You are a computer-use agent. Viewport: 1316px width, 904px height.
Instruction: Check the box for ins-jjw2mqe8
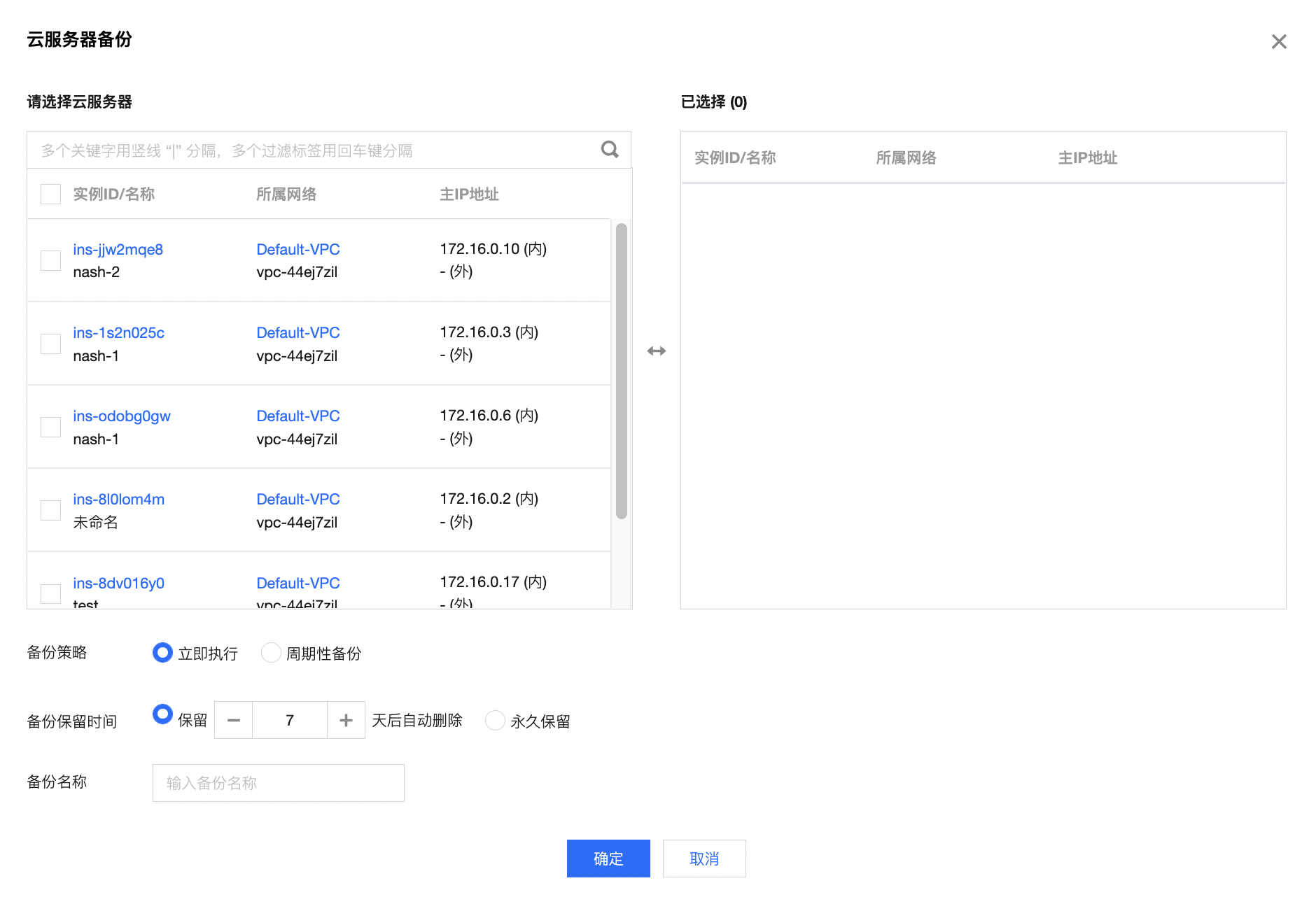coord(50,260)
